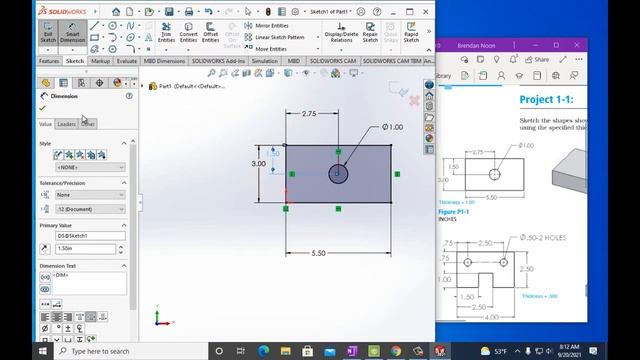
Task: Toggle right justify for dimension text
Action: tap(68, 317)
